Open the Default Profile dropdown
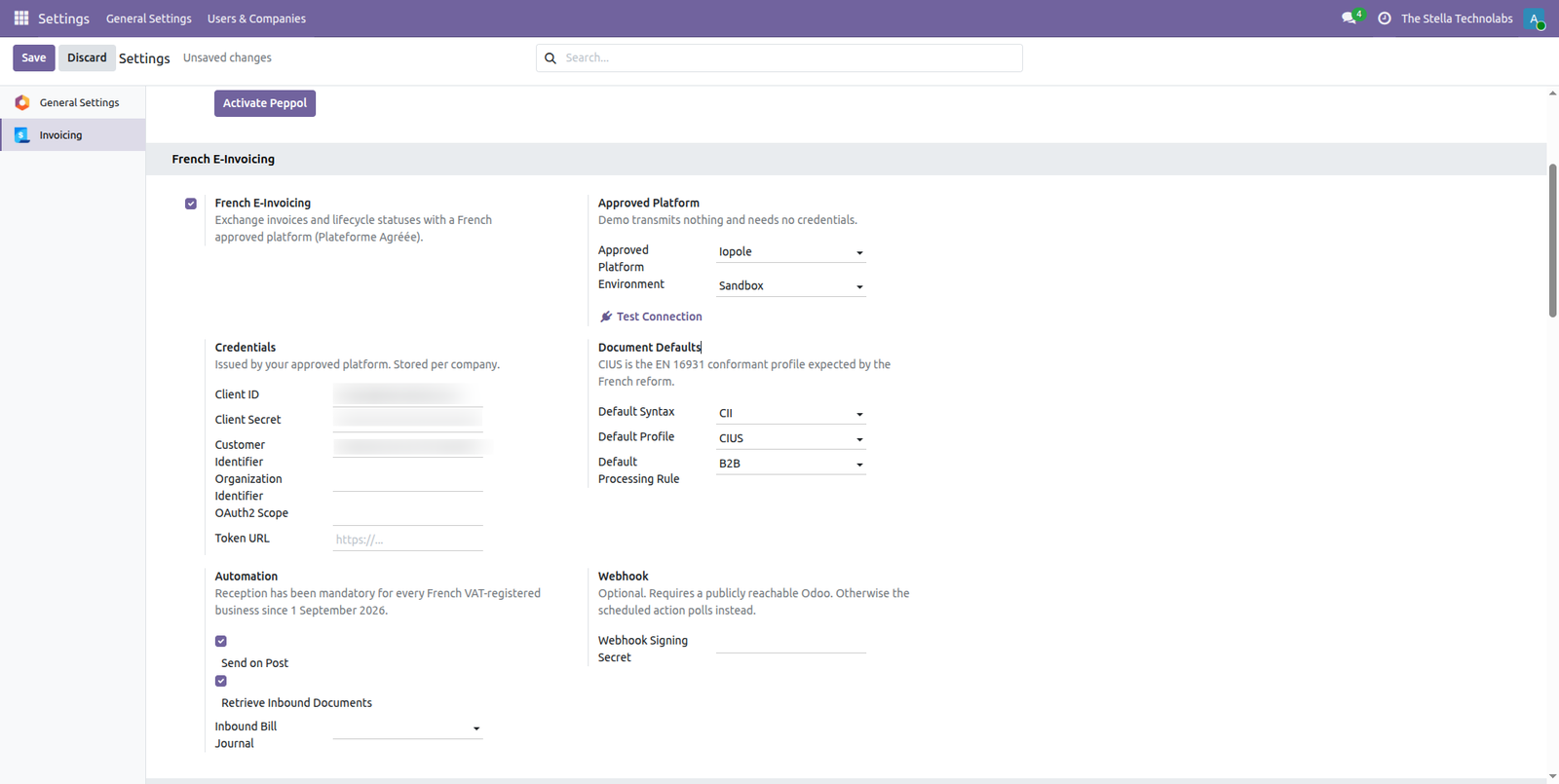 point(791,438)
